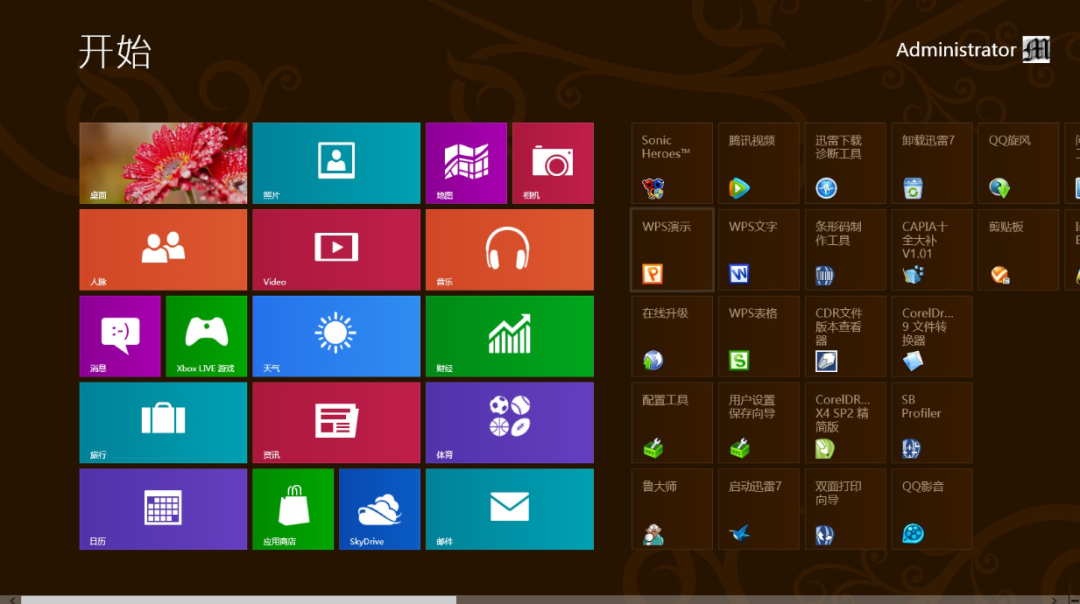Open CorelDraw 9 文件转换器 tile
This screenshot has width=1080, height=604.
[x=933, y=336]
